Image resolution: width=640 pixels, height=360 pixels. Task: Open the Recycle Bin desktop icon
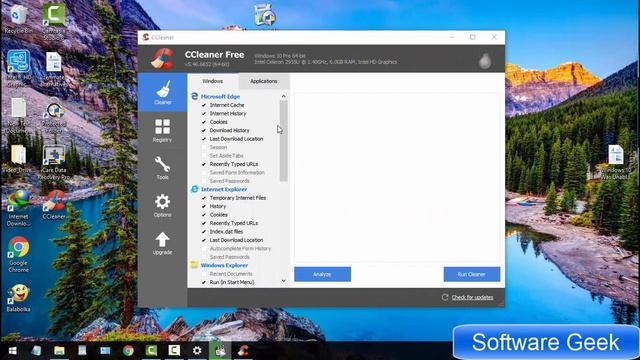(18, 19)
